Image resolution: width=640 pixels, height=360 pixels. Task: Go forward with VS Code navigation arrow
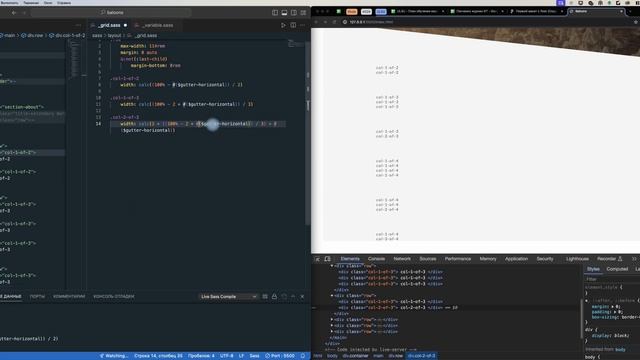tap(24, 13)
